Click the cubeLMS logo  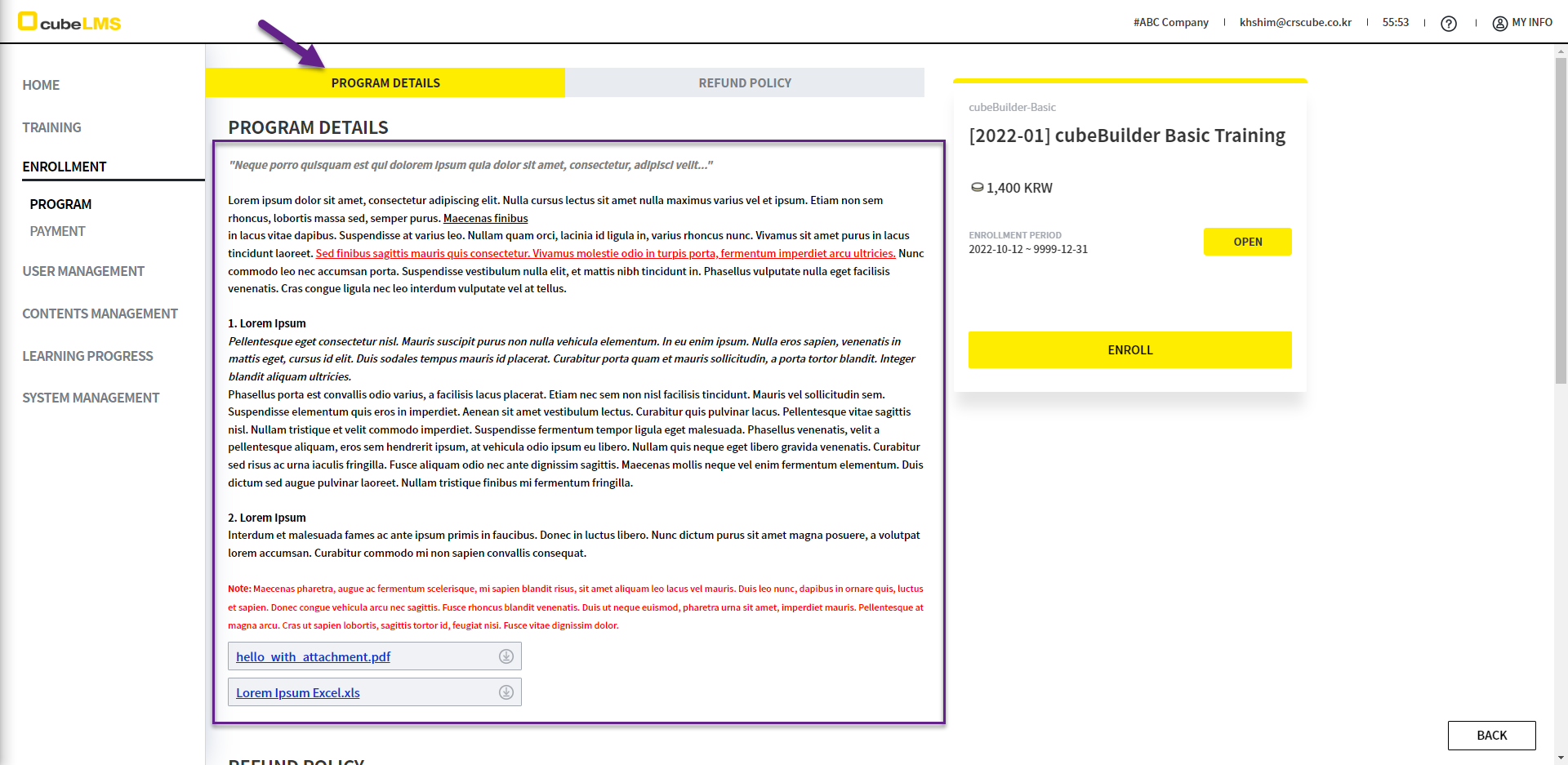click(69, 22)
